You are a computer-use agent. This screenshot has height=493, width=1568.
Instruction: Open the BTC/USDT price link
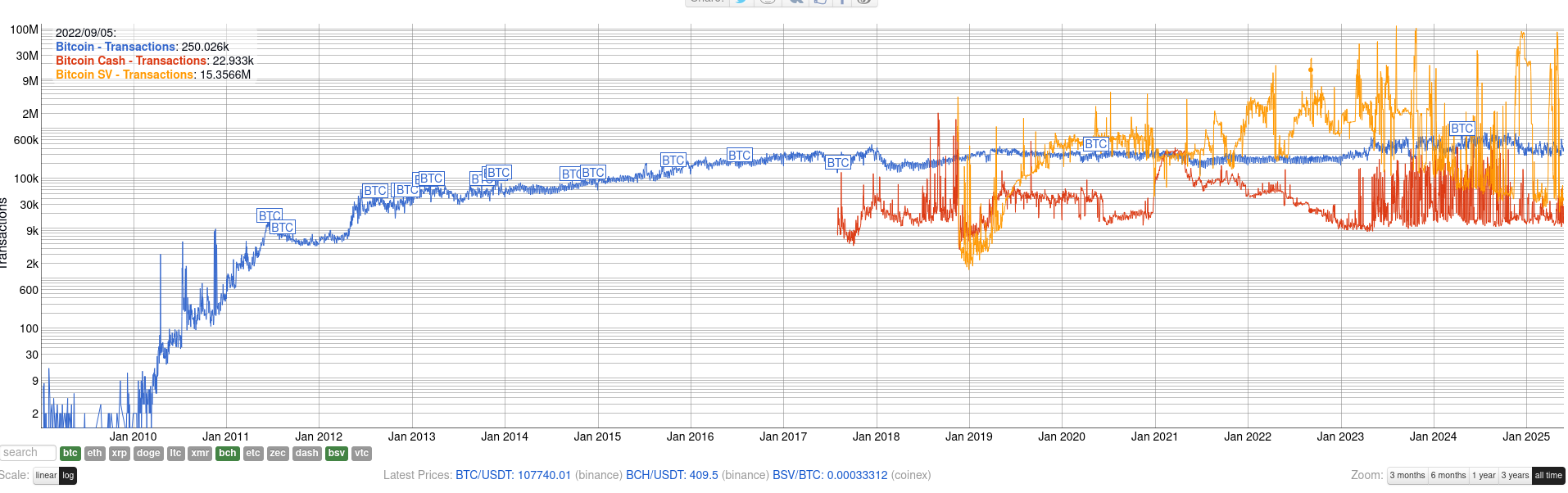tap(513, 476)
